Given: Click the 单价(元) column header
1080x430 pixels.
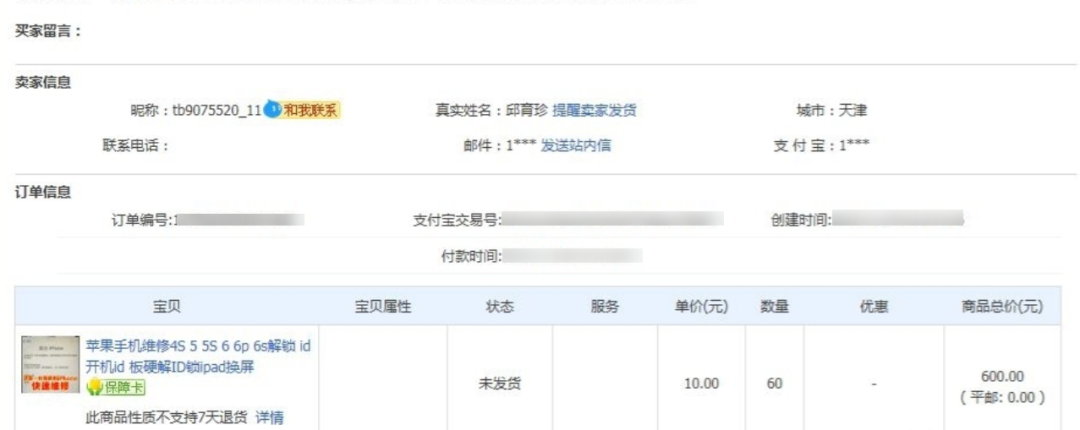Looking at the screenshot, I should coord(701,307).
